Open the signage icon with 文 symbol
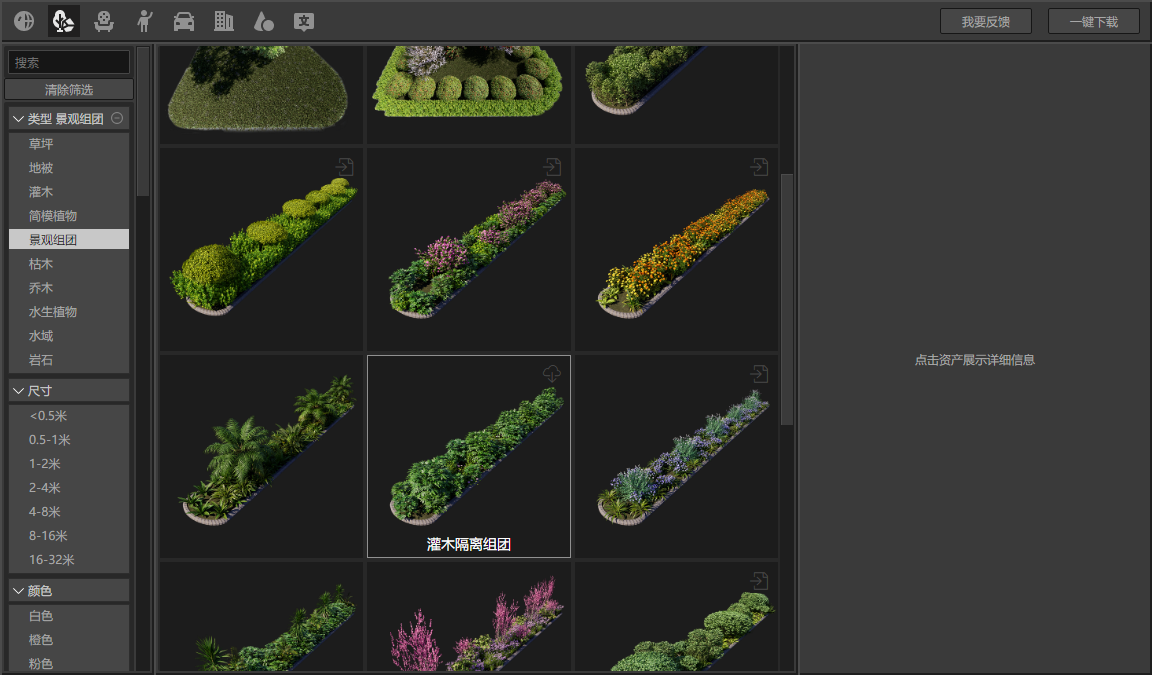This screenshot has width=1152, height=675. click(303, 21)
